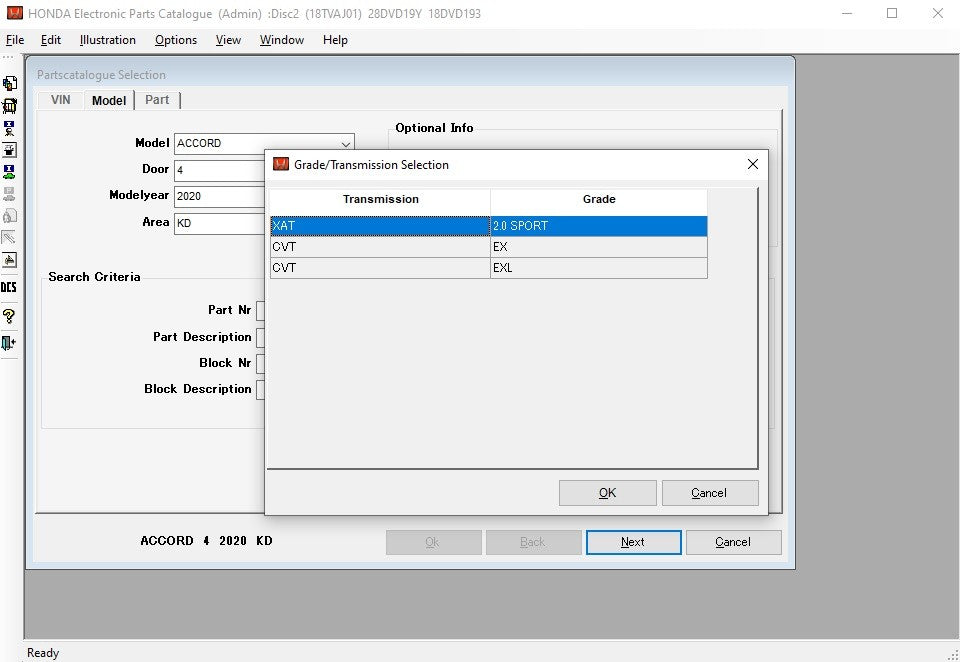Screen dimensions: 960x662
Task: Select the CVT EX row
Action: pos(488,247)
